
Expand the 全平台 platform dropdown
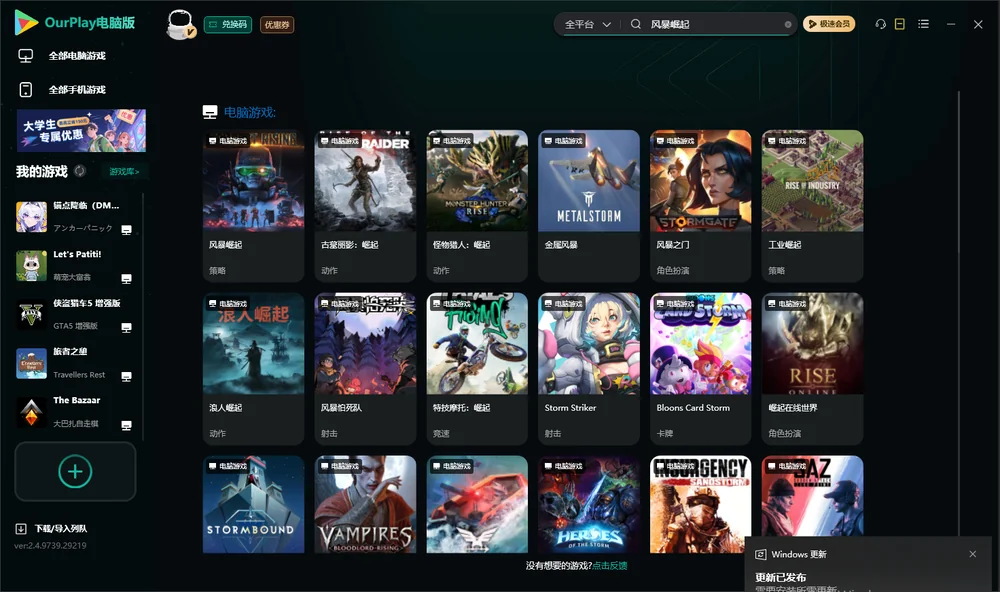(587, 24)
